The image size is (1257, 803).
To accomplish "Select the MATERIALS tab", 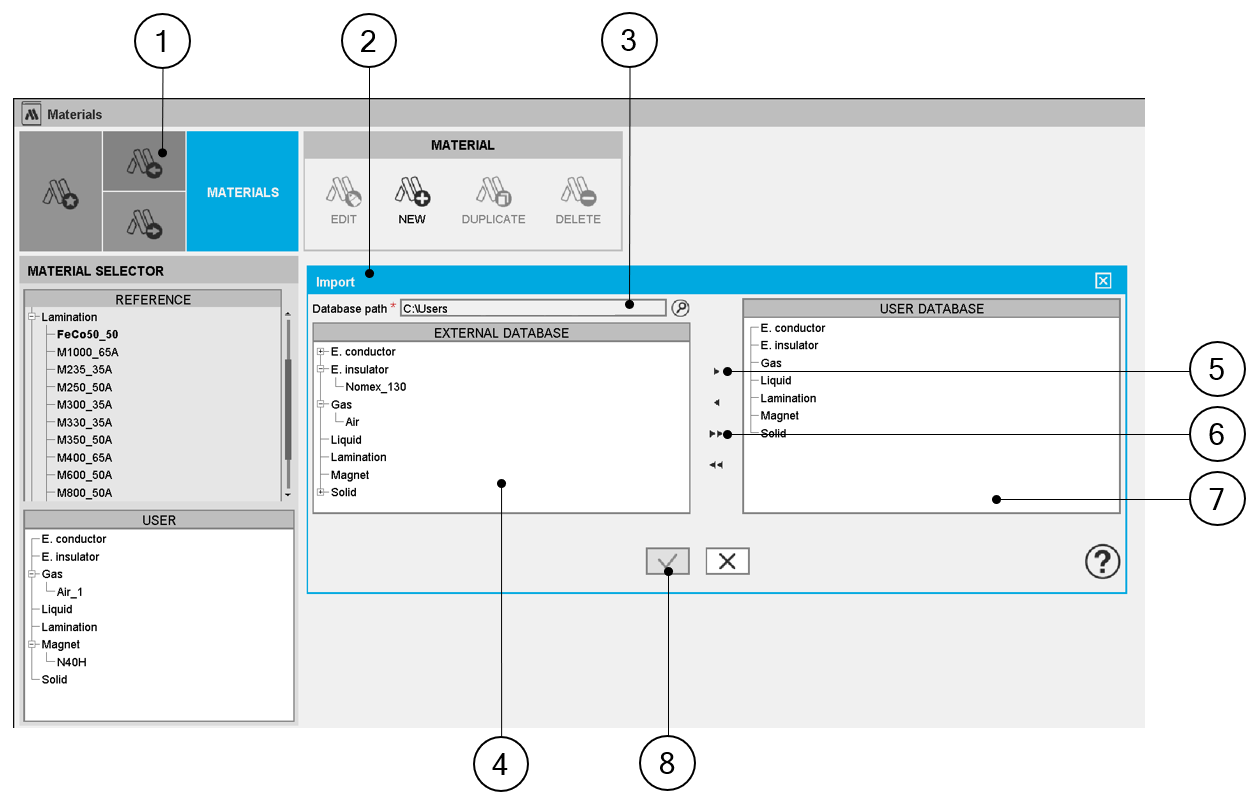I will click(242, 192).
